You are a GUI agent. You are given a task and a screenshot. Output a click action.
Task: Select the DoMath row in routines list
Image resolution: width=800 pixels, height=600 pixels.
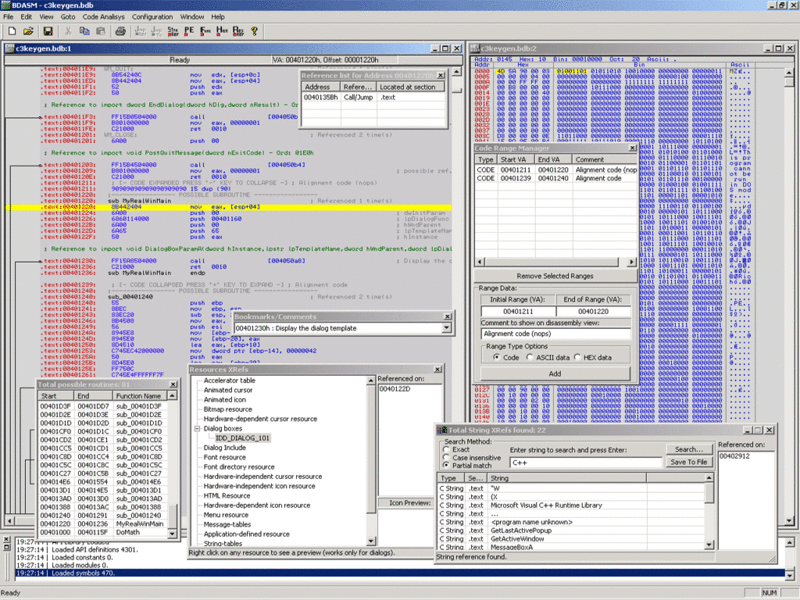[x=104, y=532]
